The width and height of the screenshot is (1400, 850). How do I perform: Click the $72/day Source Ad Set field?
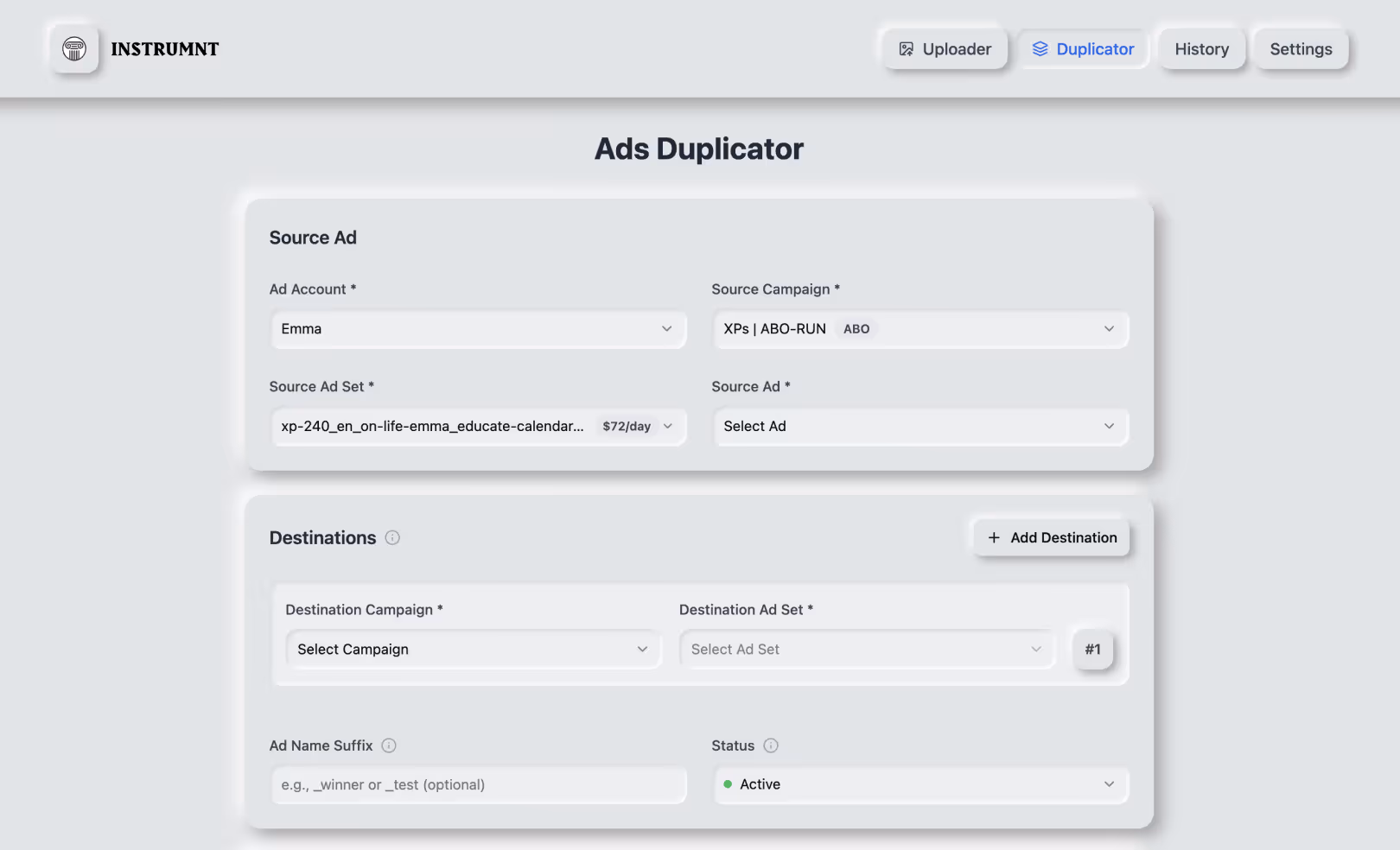478,426
